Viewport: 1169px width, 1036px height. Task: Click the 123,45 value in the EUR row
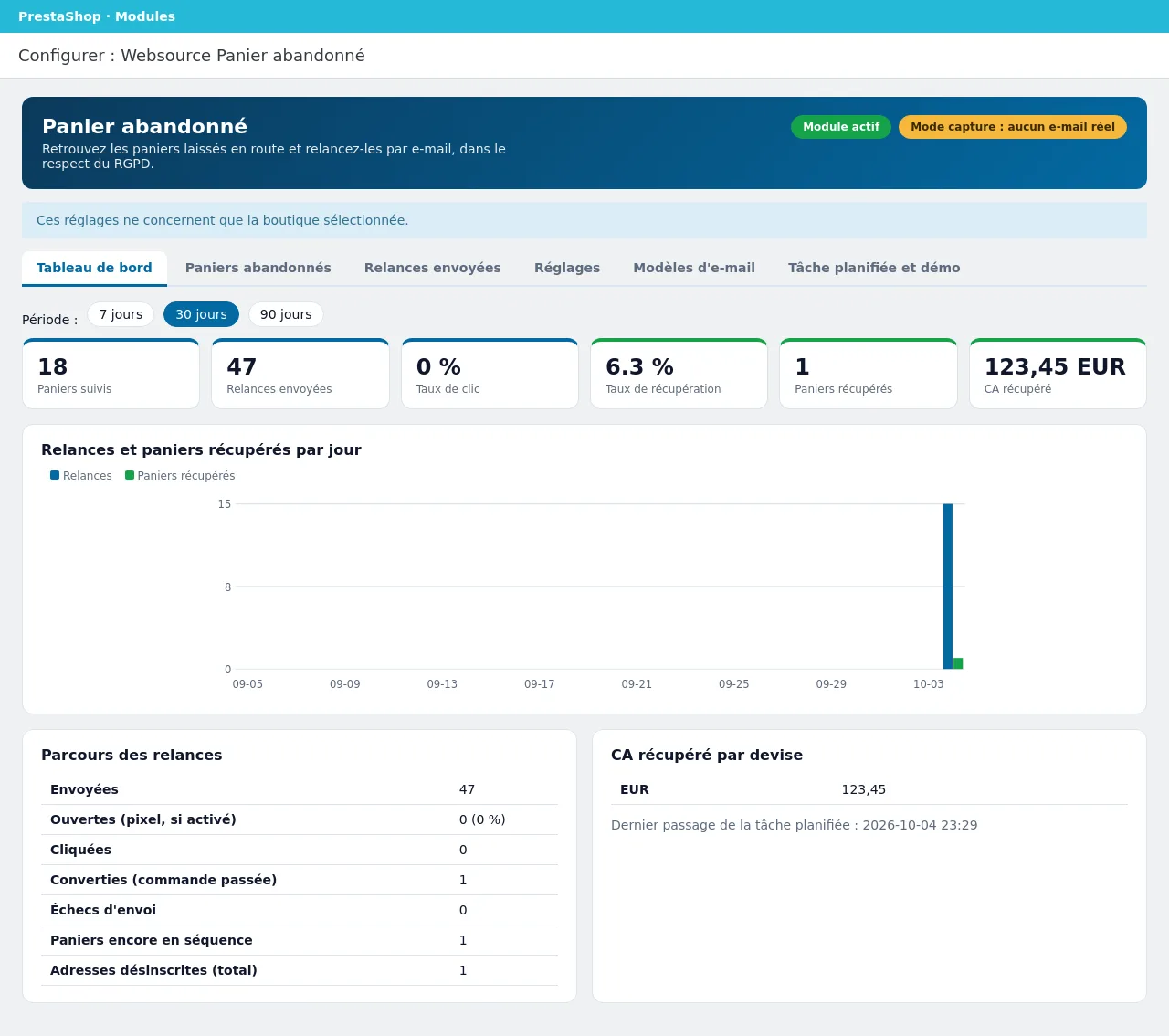864,789
